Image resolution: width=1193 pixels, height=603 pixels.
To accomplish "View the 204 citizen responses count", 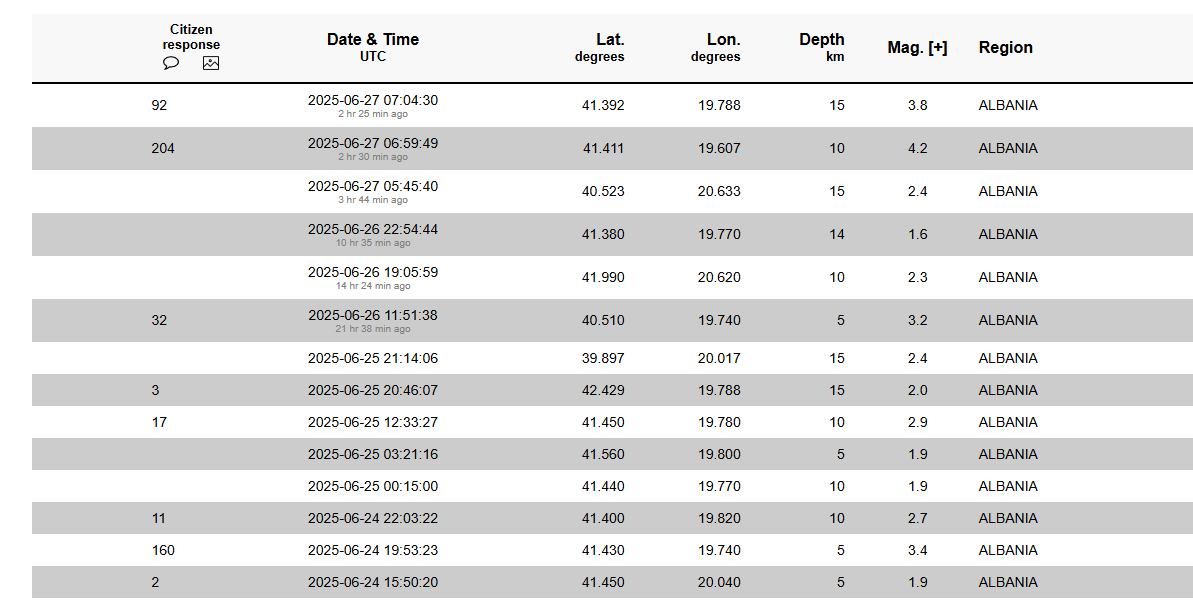I will [163, 148].
